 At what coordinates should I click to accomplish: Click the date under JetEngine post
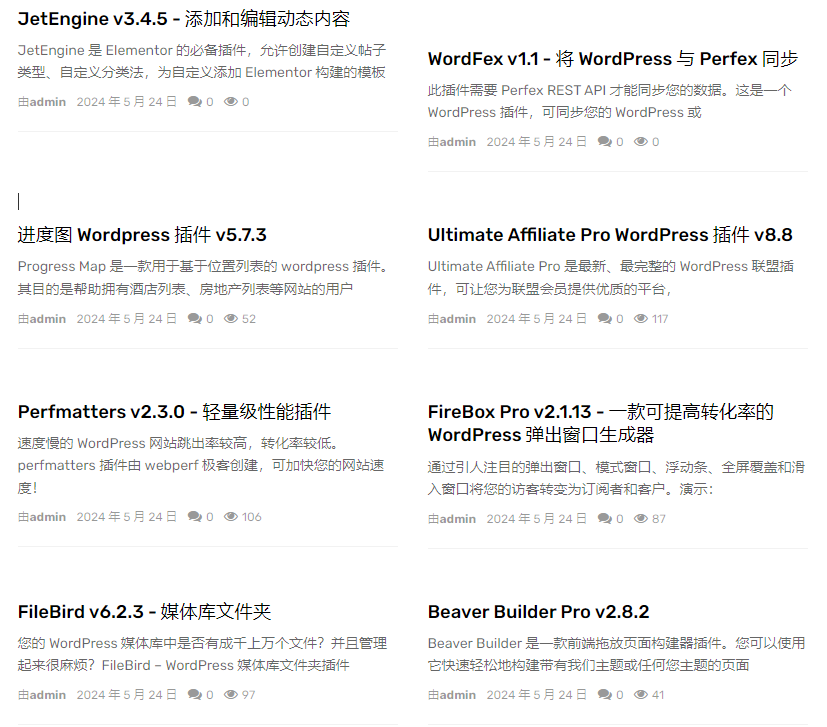(127, 102)
